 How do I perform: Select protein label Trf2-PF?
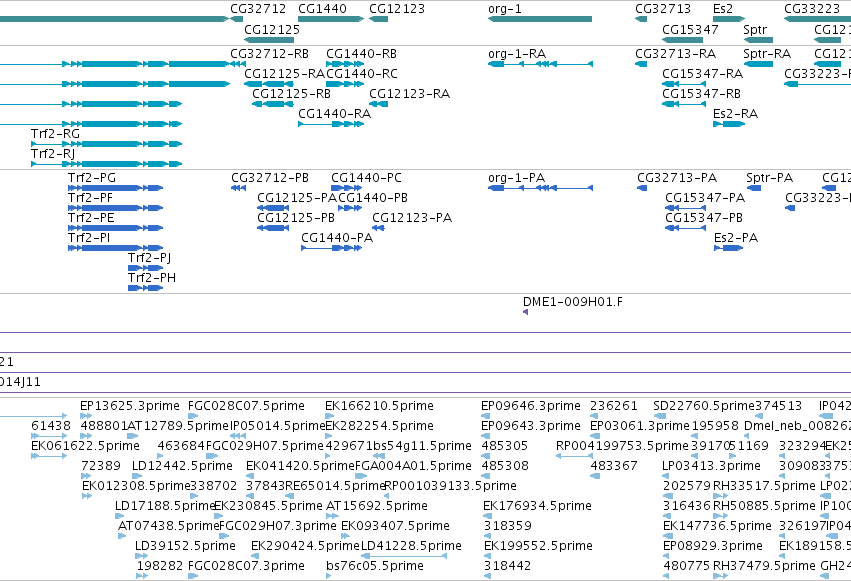[91, 197]
